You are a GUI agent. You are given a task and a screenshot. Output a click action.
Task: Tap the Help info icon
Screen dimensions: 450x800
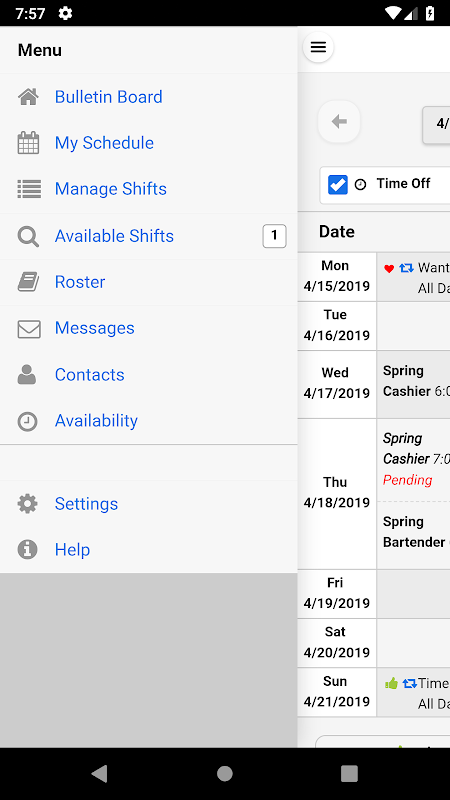click(x=28, y=549)
